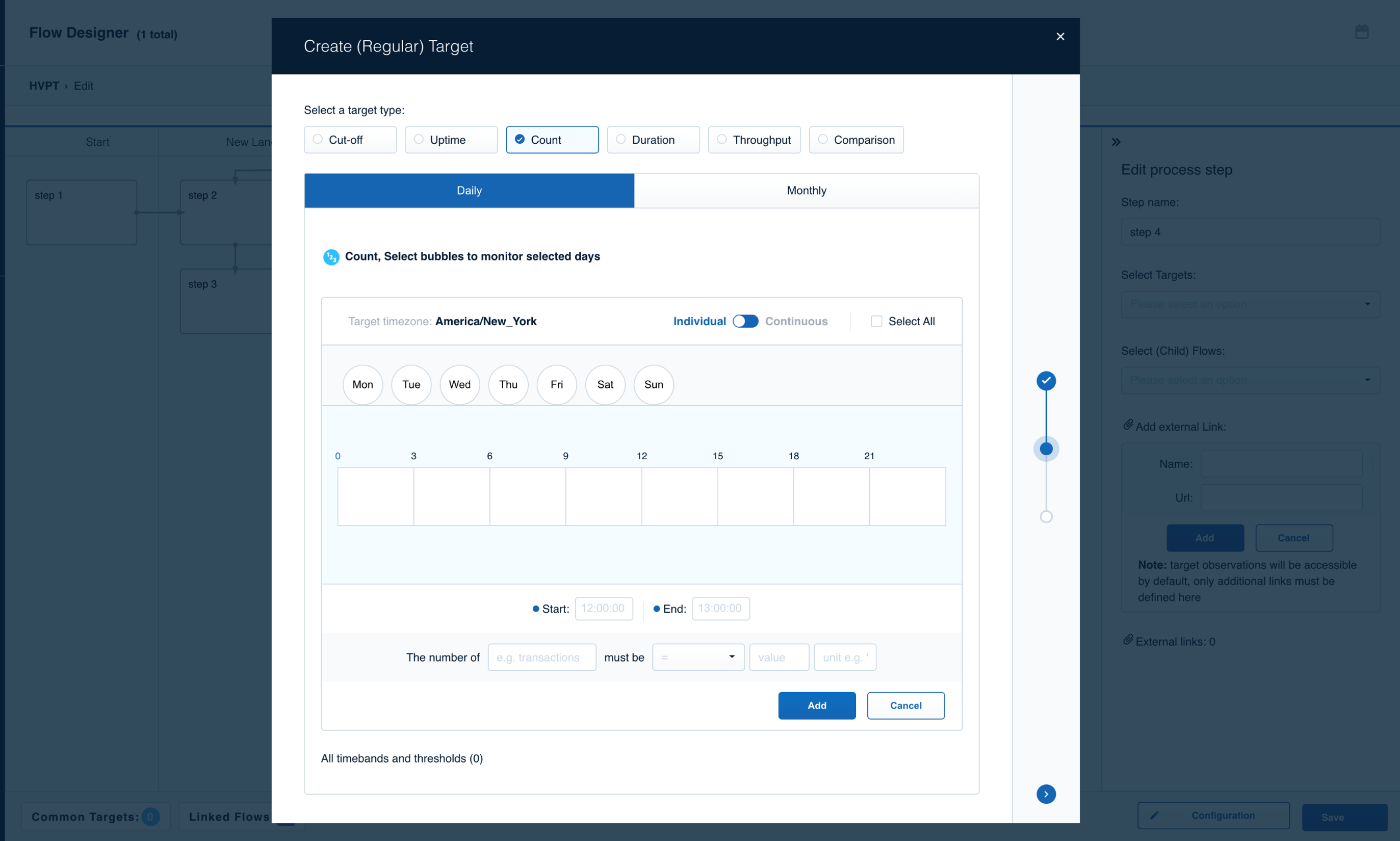Select the Wed day bubble
Viewport: 1400px width, 841px height.
coord(459,385)
